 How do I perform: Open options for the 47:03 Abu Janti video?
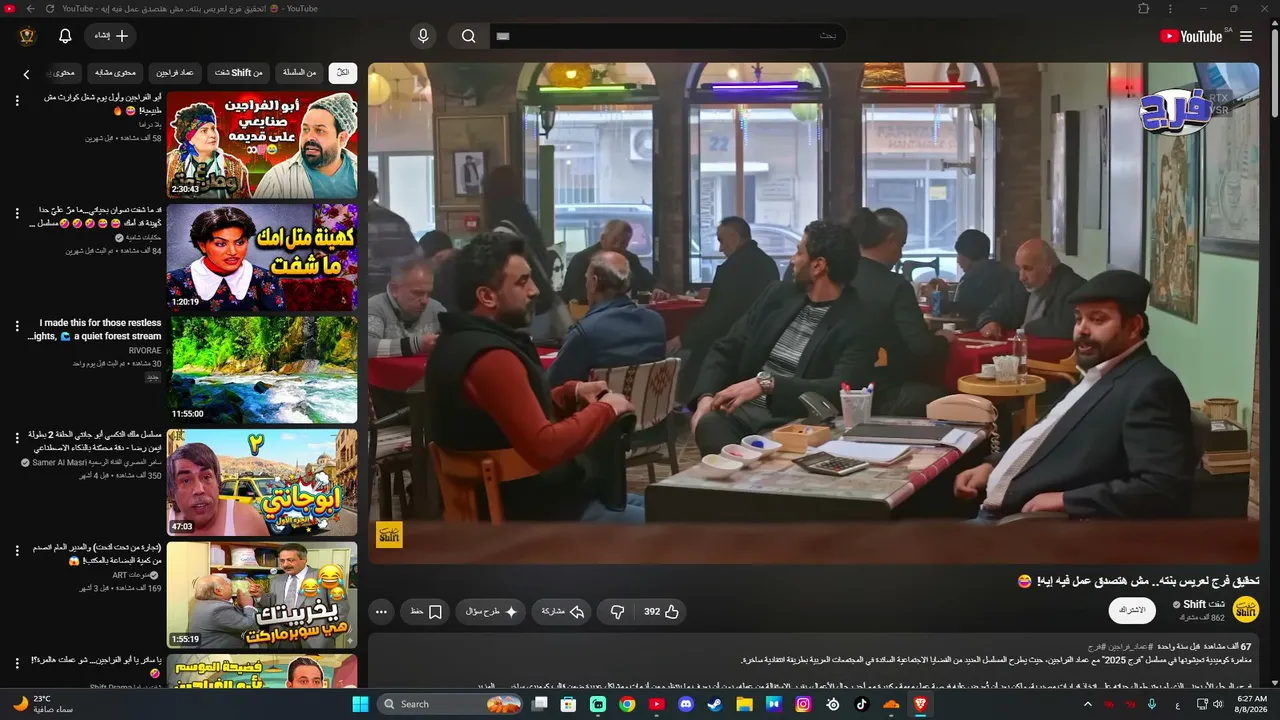point(17,437)
